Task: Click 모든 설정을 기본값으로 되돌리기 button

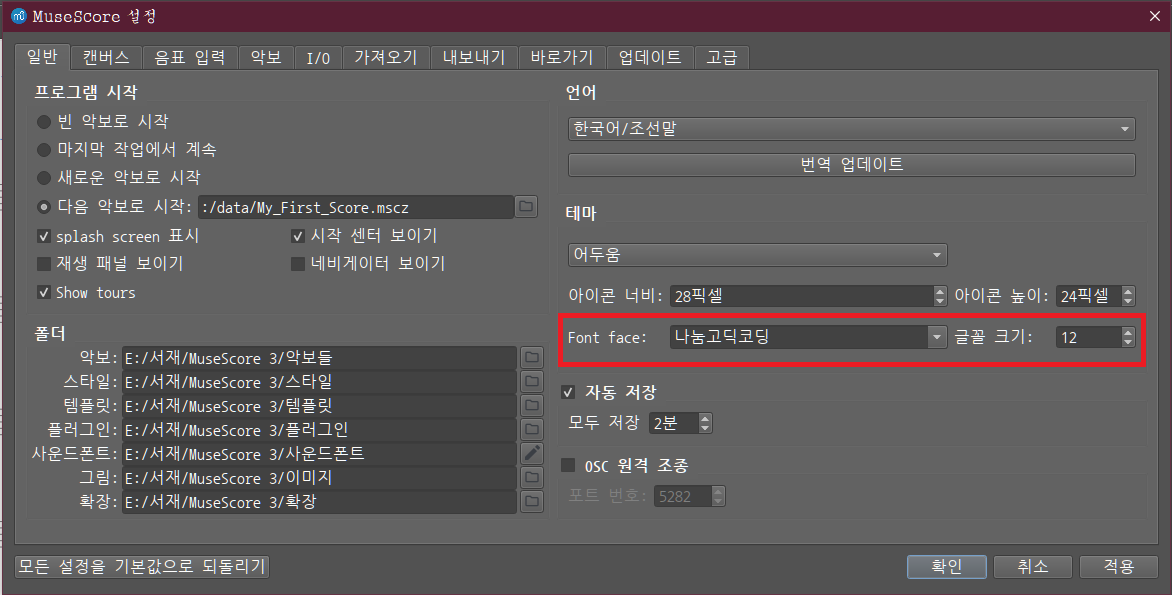Action: tap(142, 567)
